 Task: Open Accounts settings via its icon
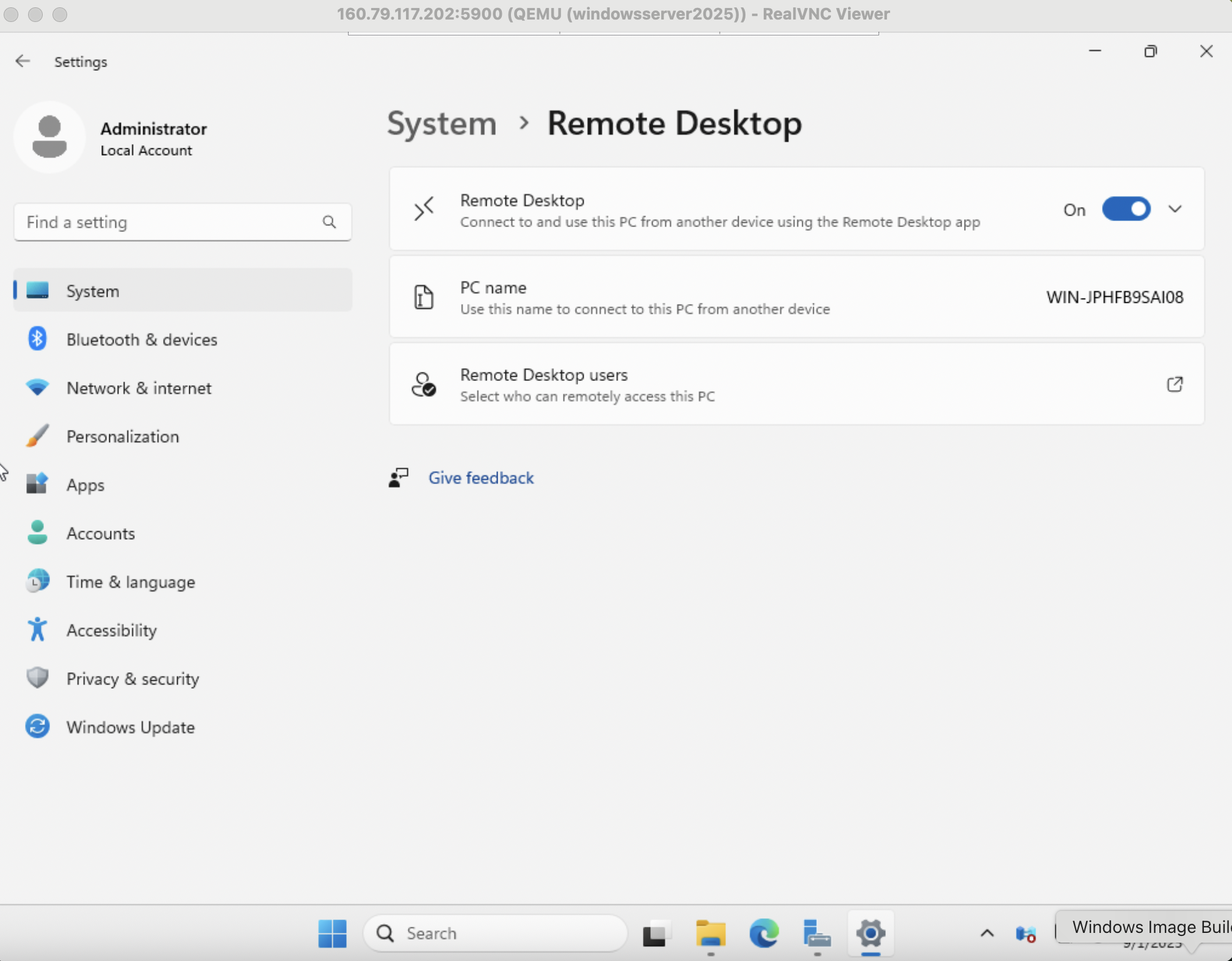point(37,532)
